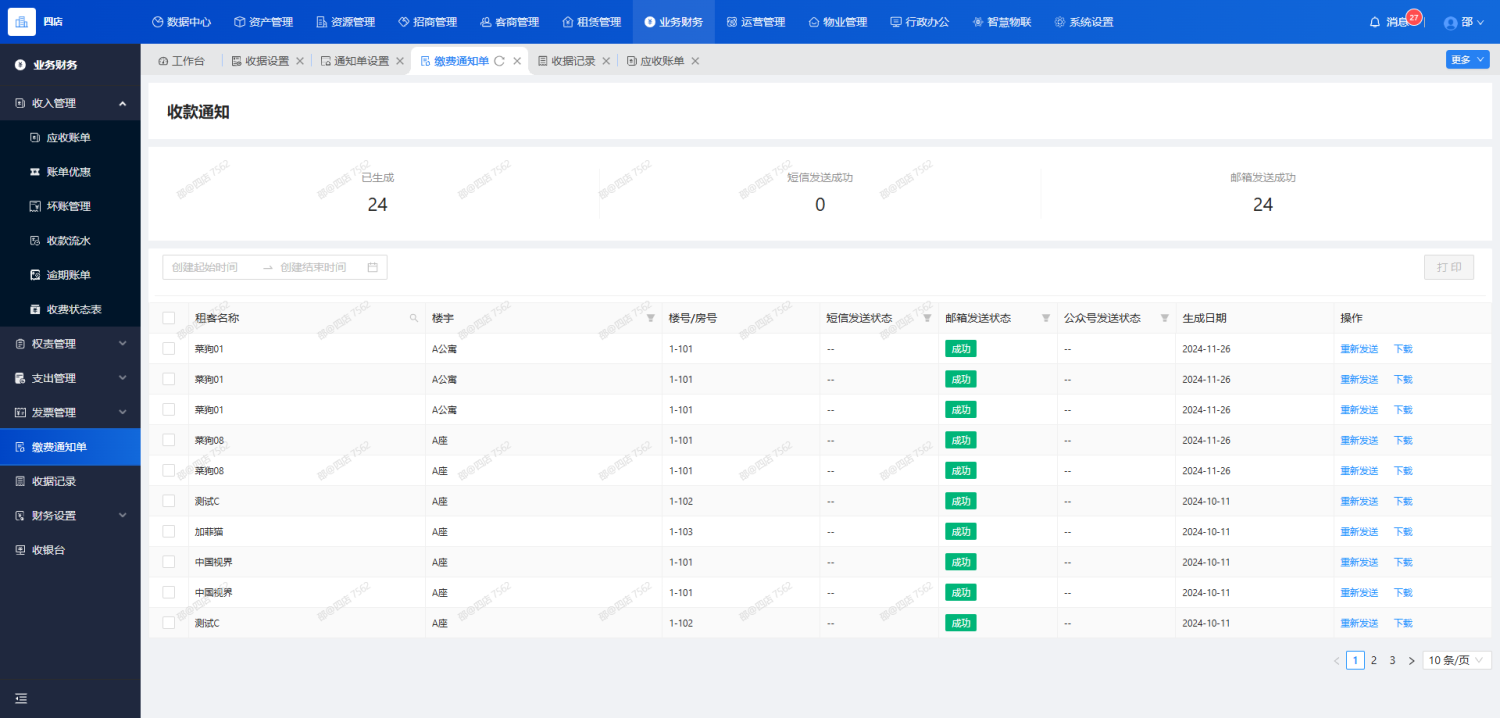Select the first 菜狗01 row checkbox
1500x718 pixels.
point(168,349)
